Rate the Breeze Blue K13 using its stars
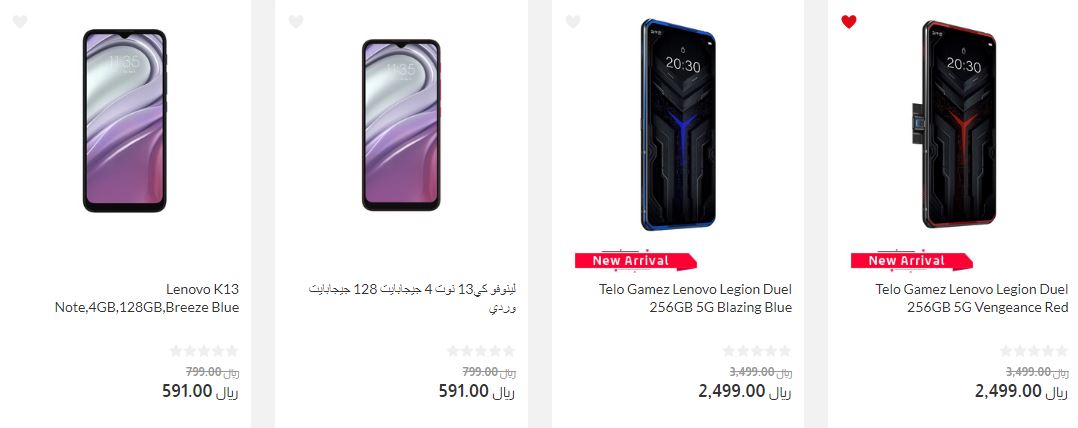 [204, 351]
